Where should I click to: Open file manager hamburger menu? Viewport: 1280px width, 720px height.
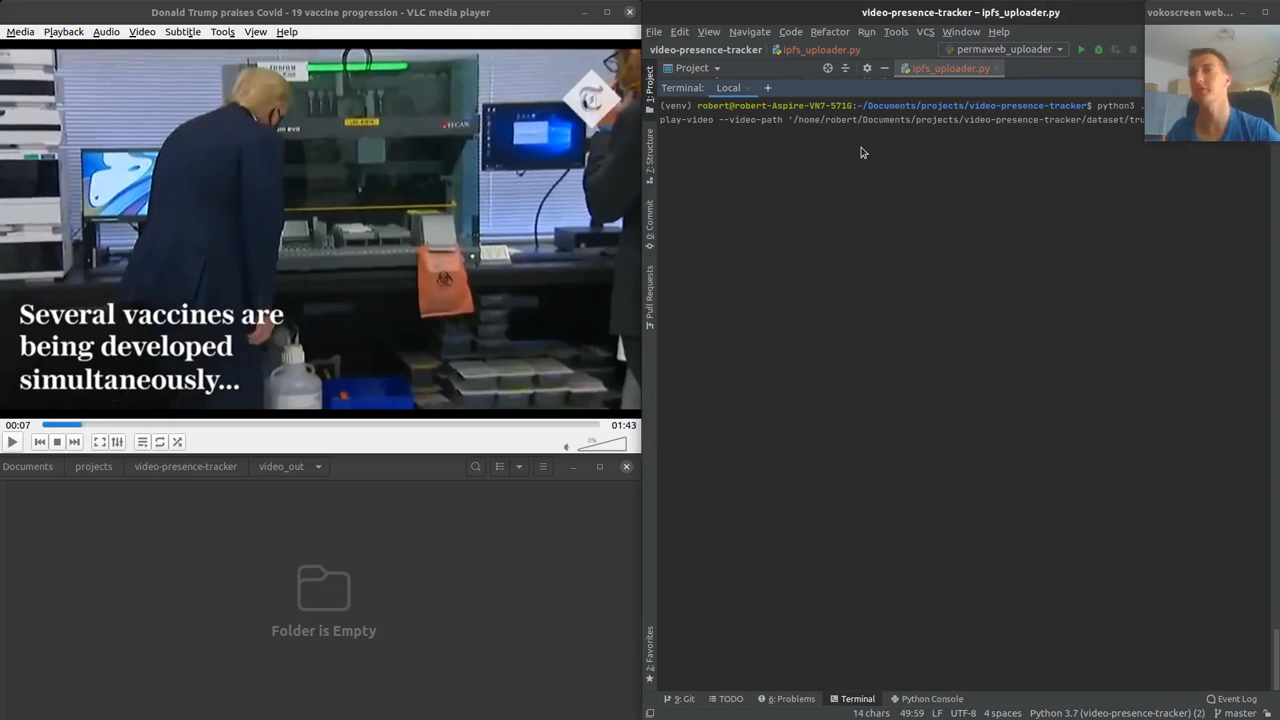[x=543, y=467]
